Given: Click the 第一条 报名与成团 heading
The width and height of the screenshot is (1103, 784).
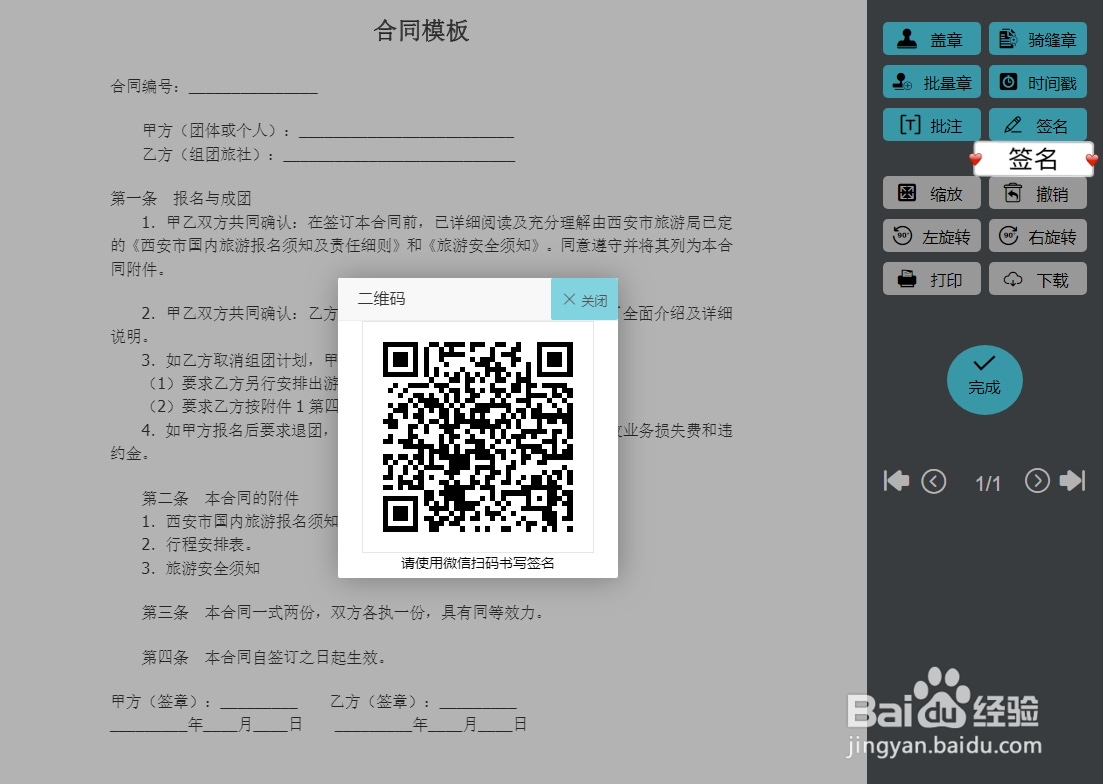Looking at the screenshot, I should pyautogui.click(x=181, y=198).
